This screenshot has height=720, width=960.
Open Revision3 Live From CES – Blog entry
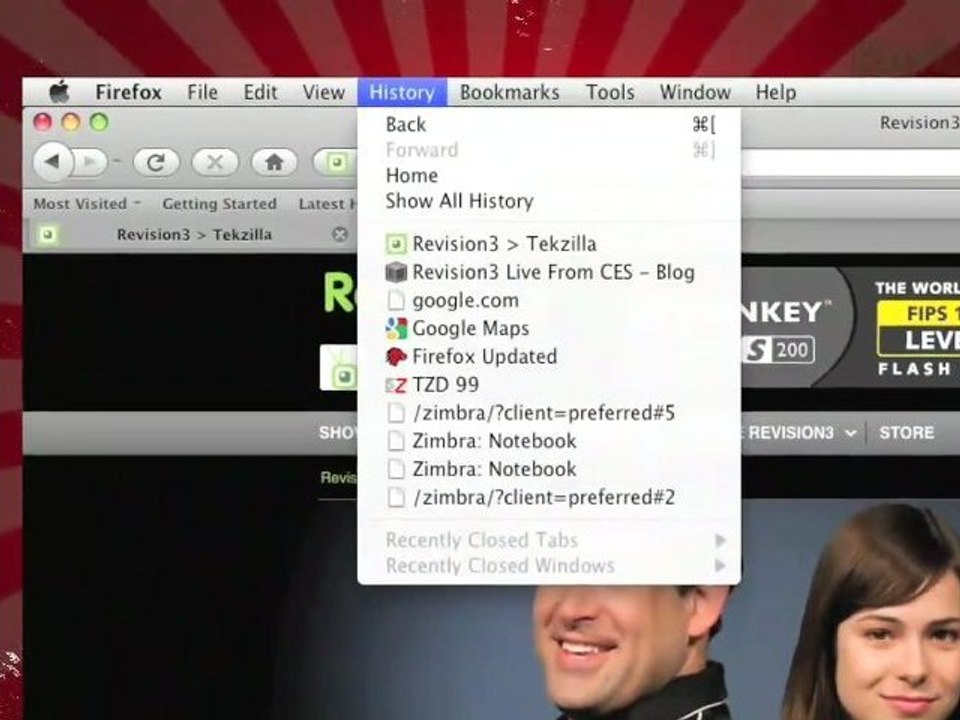tap(549, 272)
